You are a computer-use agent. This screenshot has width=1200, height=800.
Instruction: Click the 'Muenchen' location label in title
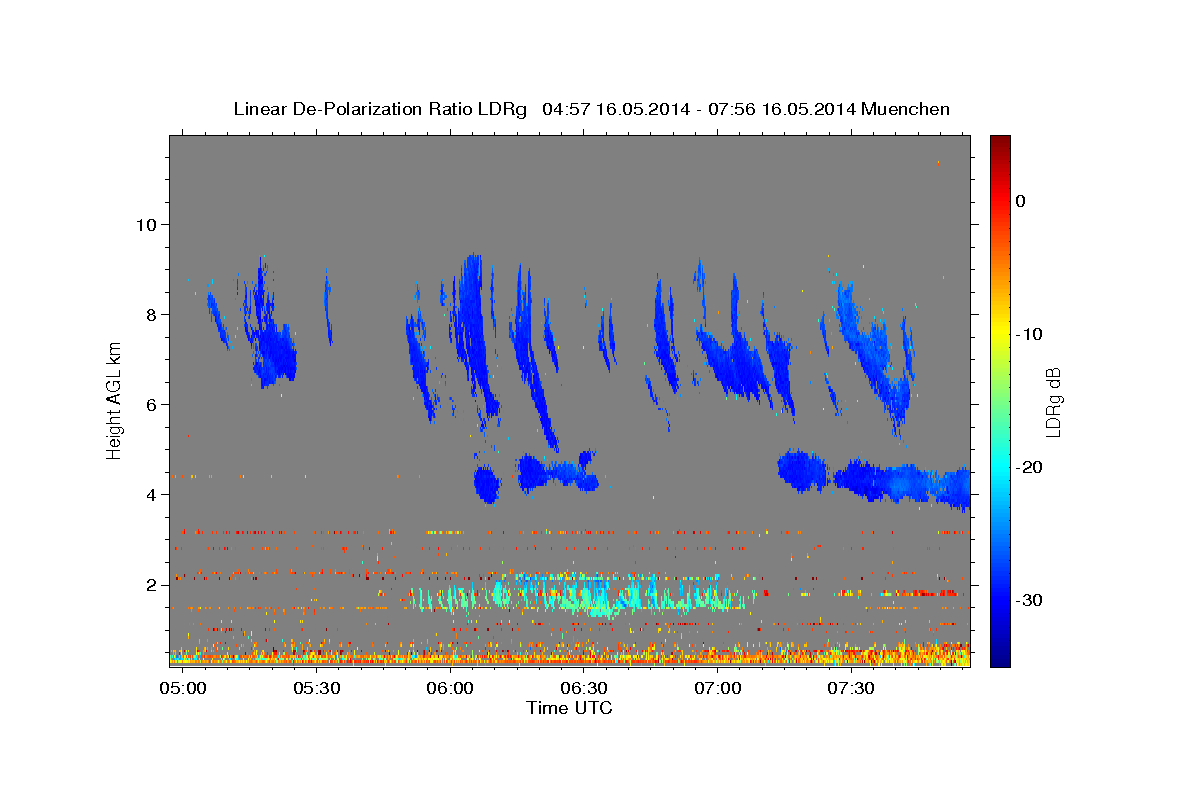[905, 109]
